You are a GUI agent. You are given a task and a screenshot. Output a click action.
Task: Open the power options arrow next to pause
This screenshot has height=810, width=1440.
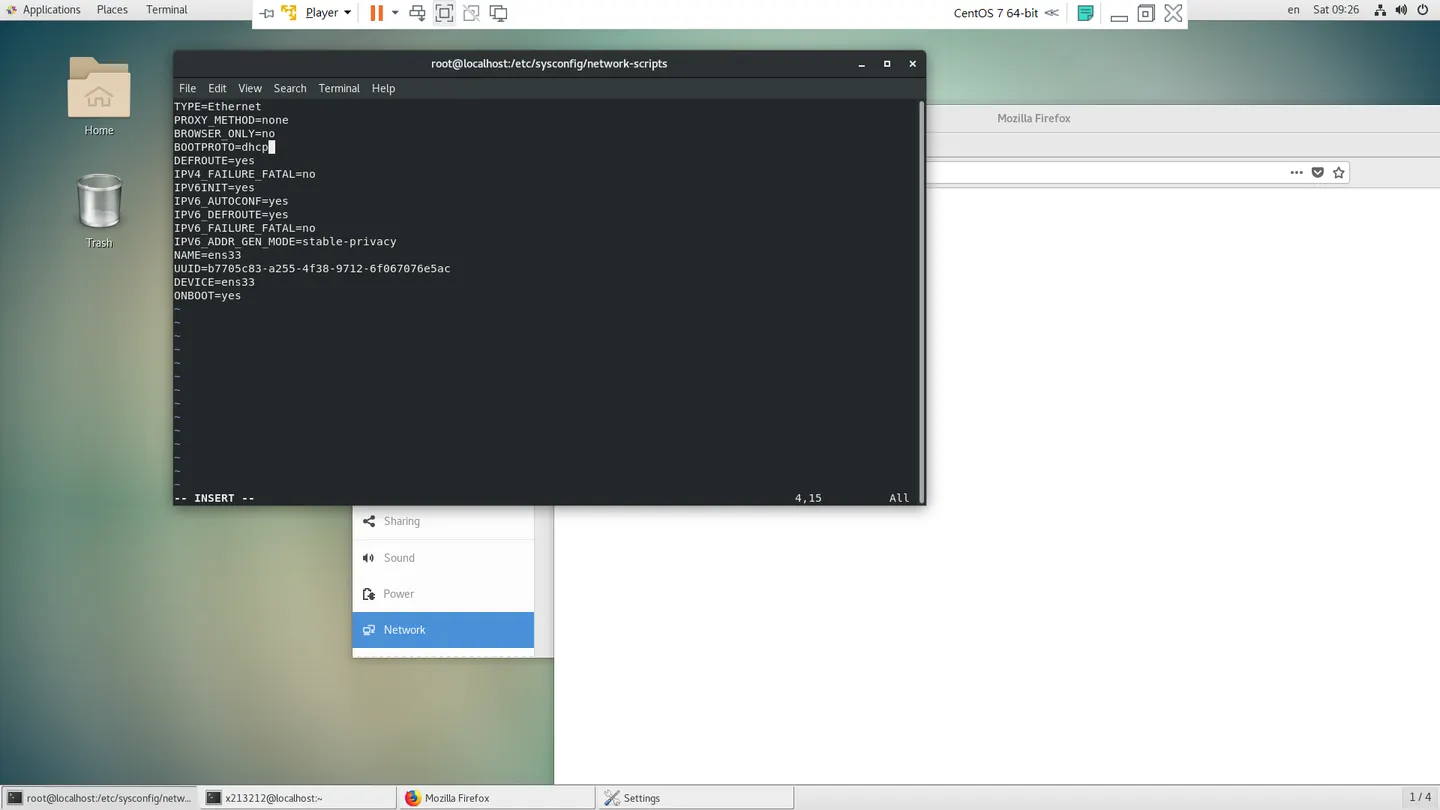[395, 13]
